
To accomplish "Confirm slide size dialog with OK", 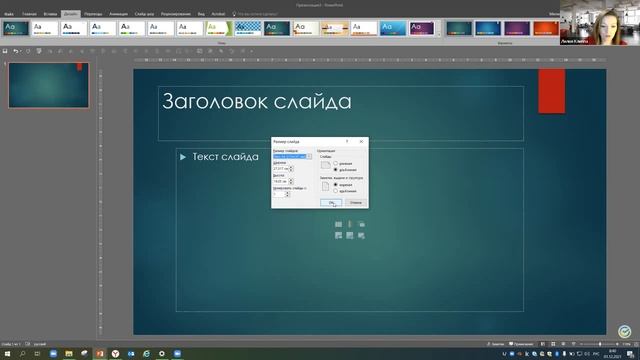I will (x=331, y=203).
